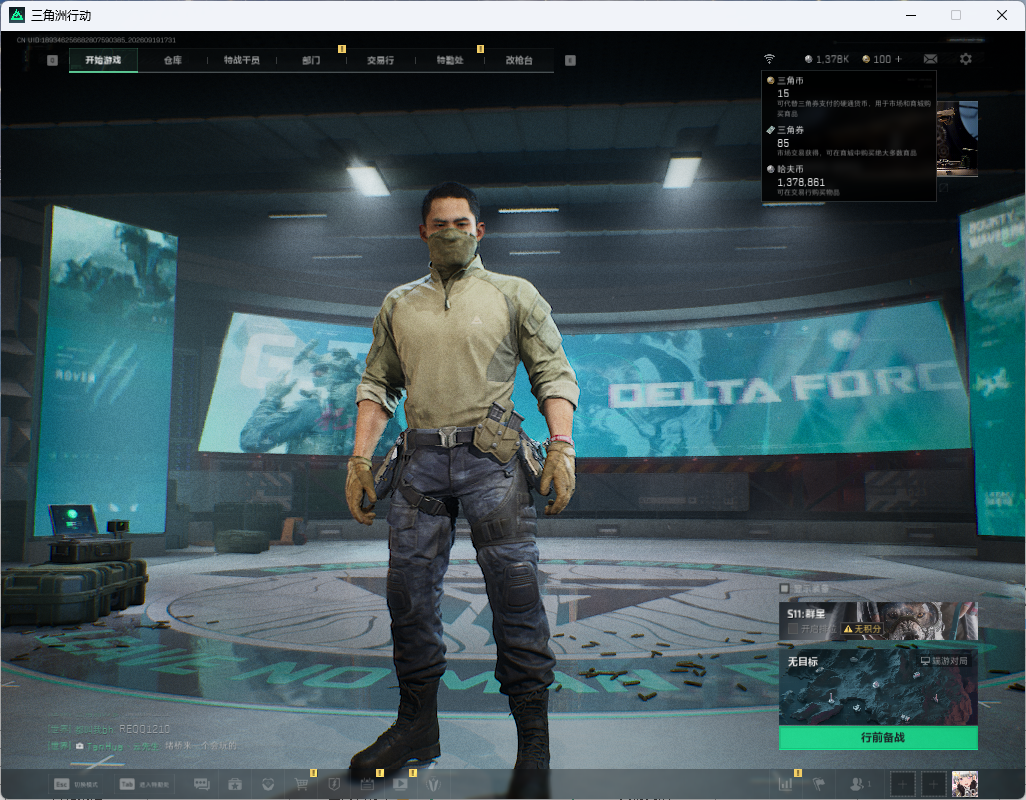
Task: Go to the 交易行 tab
Action: tap(381, 60)
